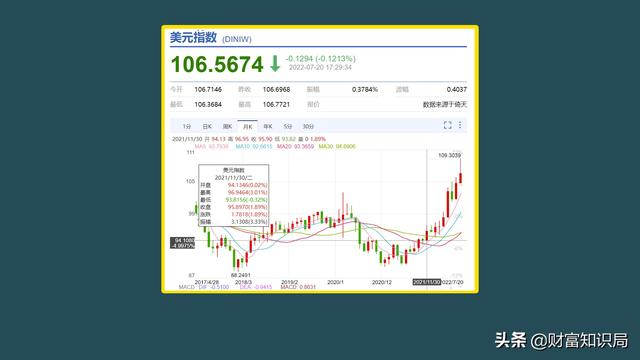Click the 2020/1 date on time axis
640x360 pixels.
coord(336,282)
